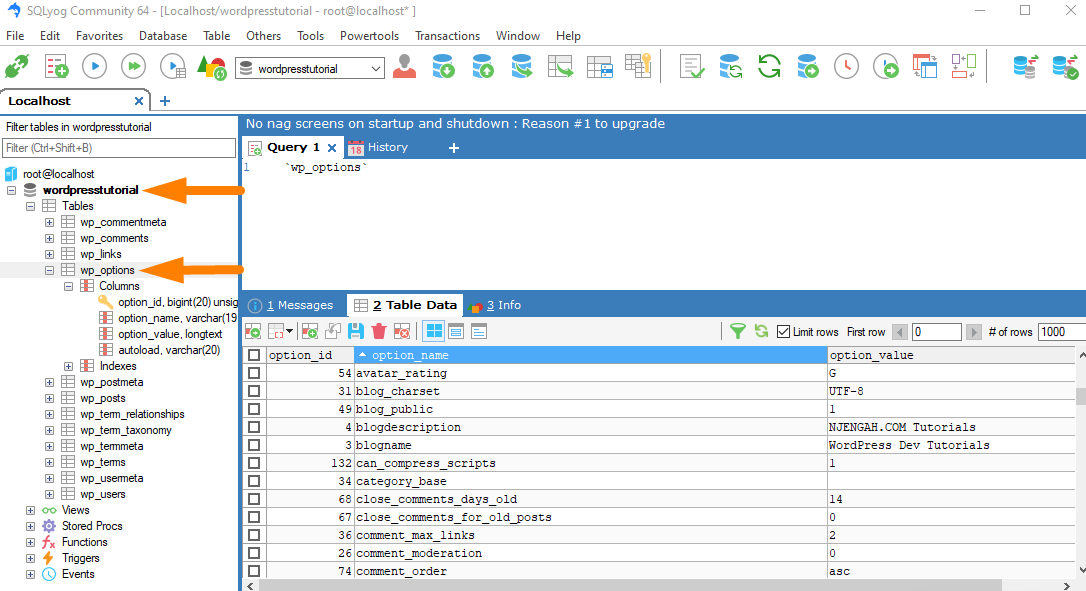Click the previous rows arrow button

pos(900,332)
